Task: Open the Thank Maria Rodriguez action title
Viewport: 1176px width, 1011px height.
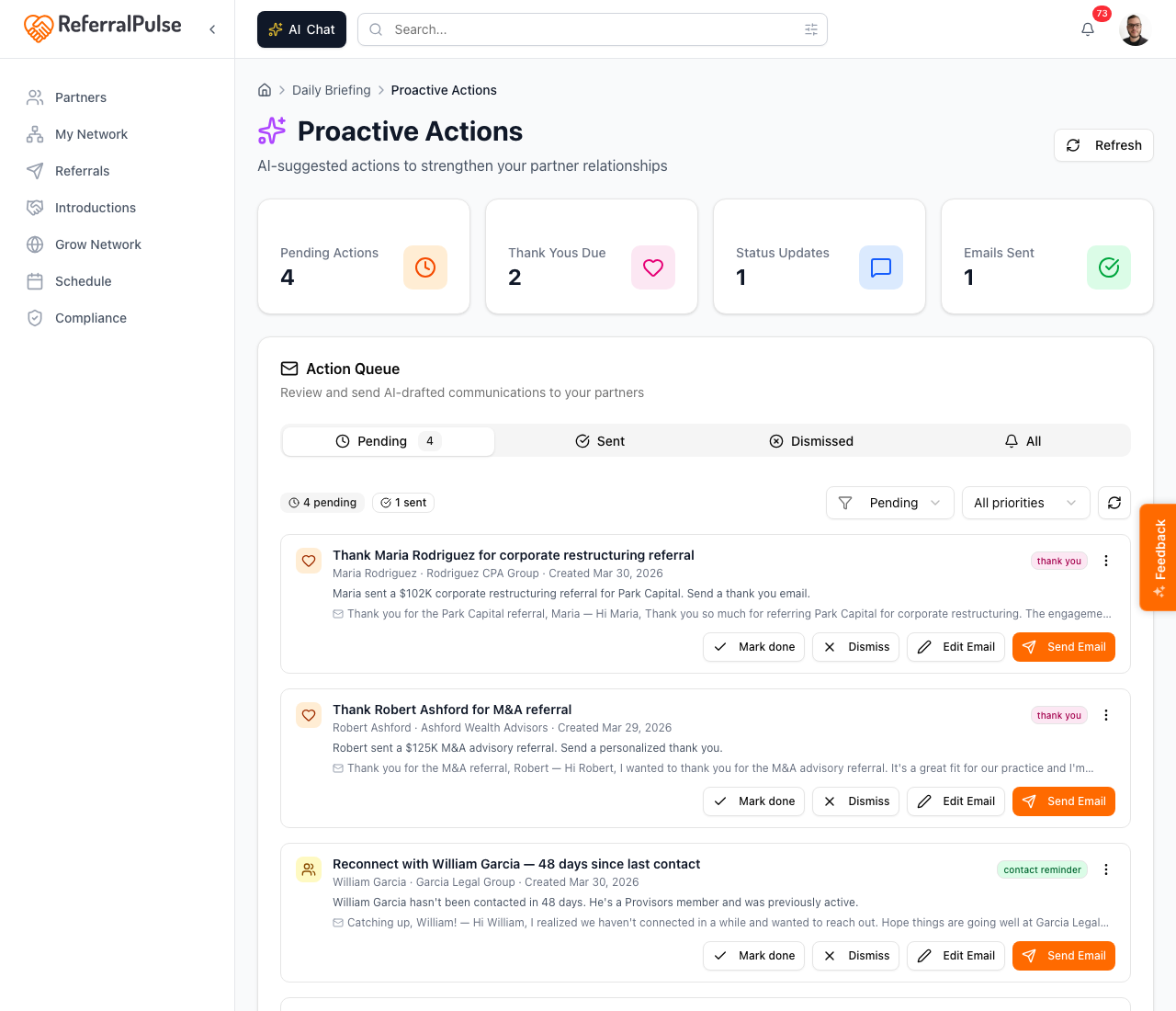Action: [514, 555]
